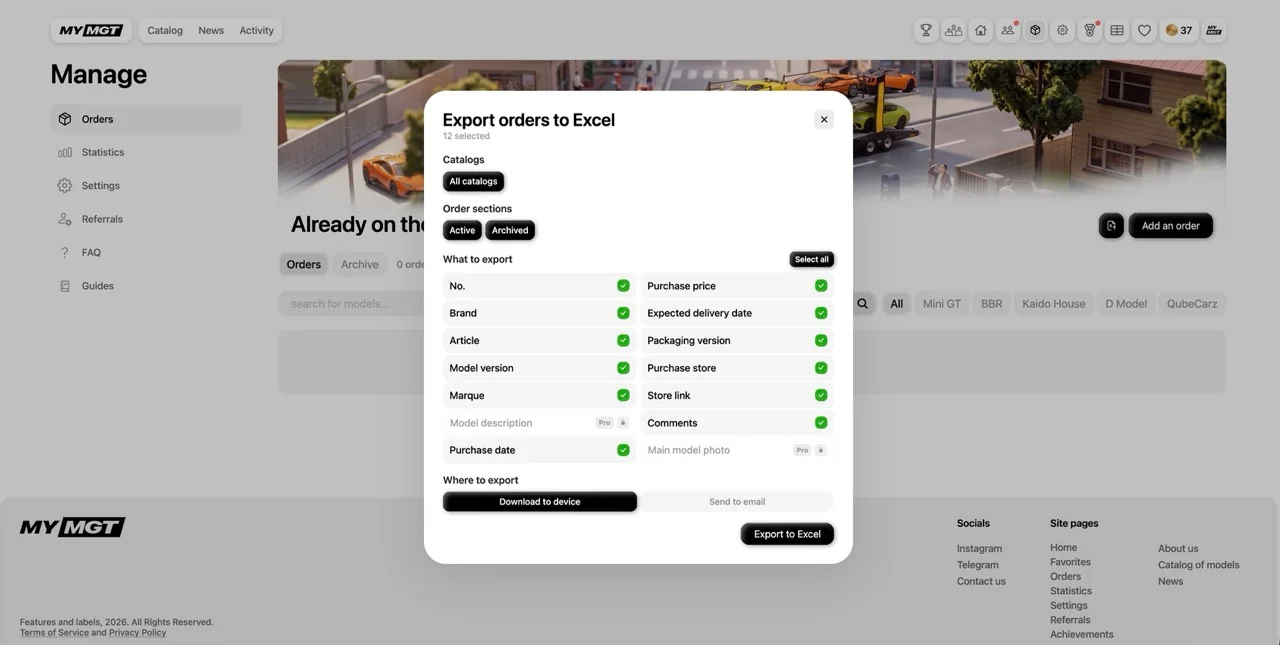The height and width of the screenshot is (645, 1280).
Task: Filter by QubeCarz brand
Action: [1192, 304]
